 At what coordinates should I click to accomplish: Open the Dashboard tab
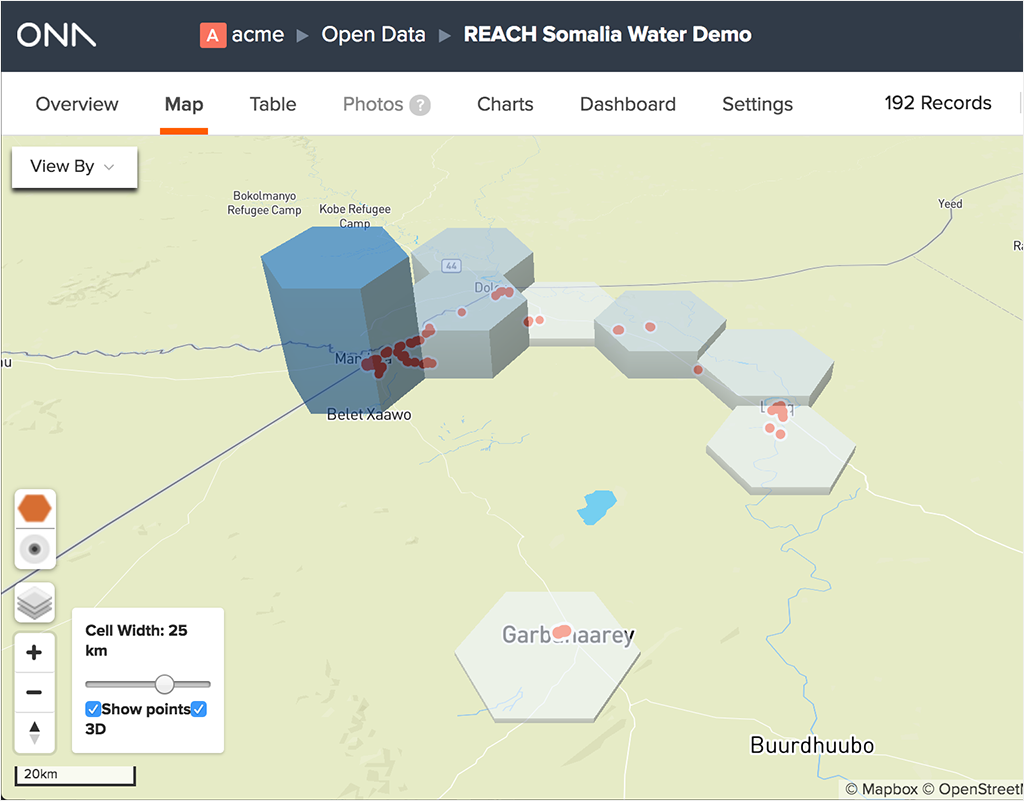pos(628,104)
